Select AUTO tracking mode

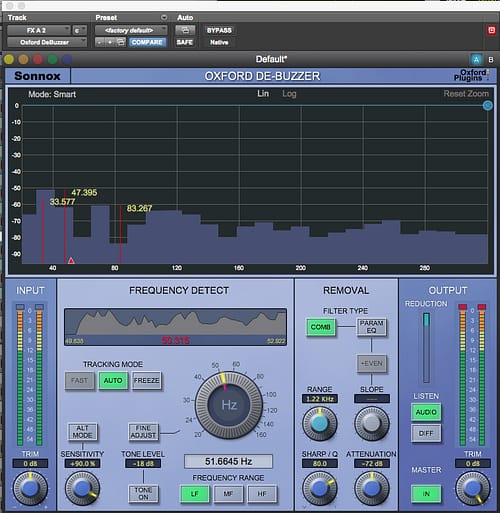(113, 380)
